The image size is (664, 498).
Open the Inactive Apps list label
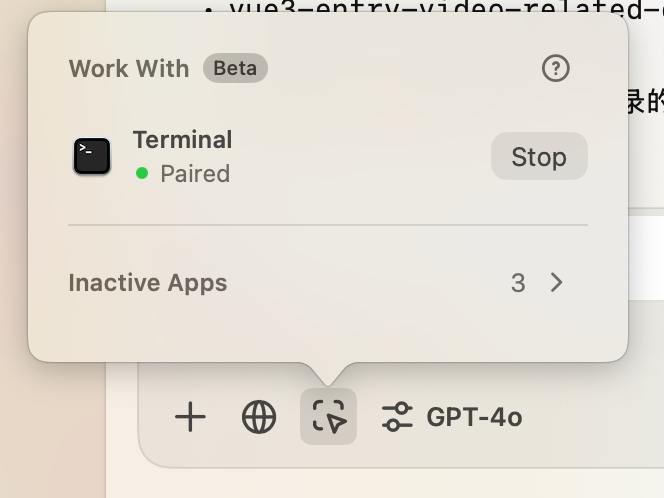coord(148,283)
